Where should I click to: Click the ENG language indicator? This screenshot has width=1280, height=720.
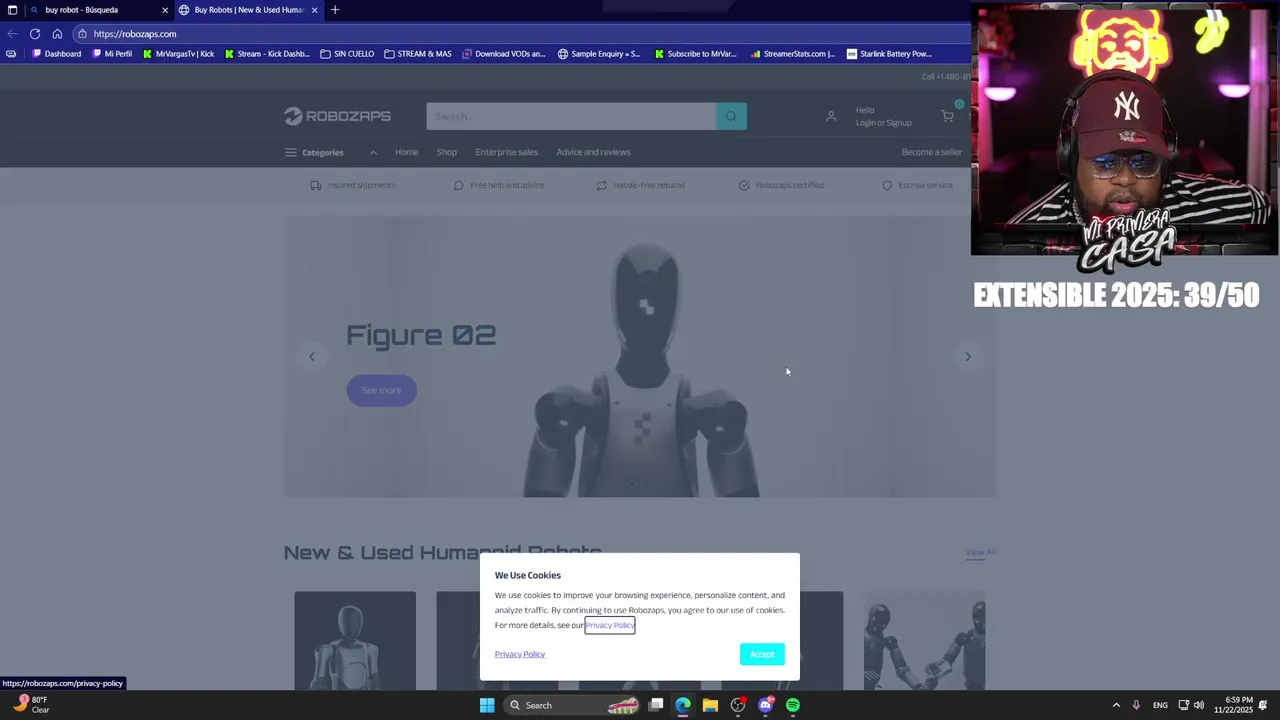[1160, 705]
